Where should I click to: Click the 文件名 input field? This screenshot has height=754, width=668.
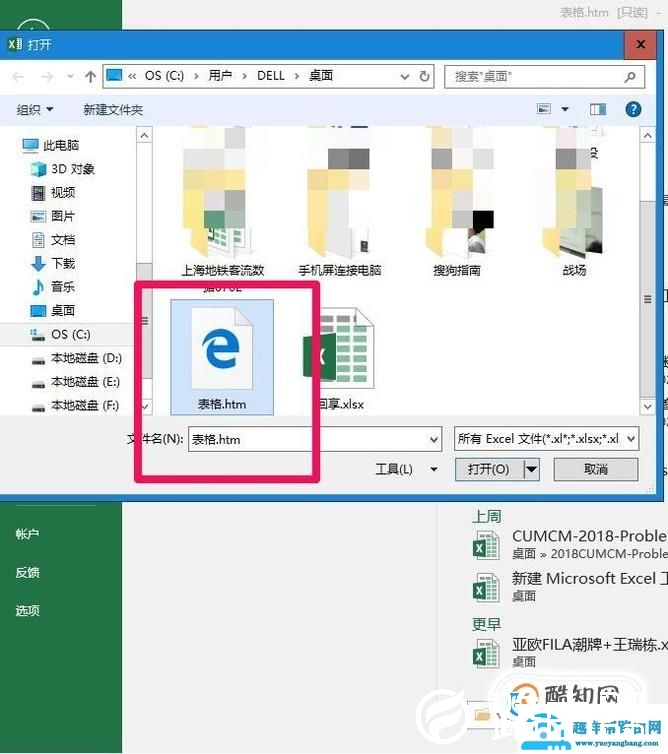pyautogui.click(x=315, y=439)
